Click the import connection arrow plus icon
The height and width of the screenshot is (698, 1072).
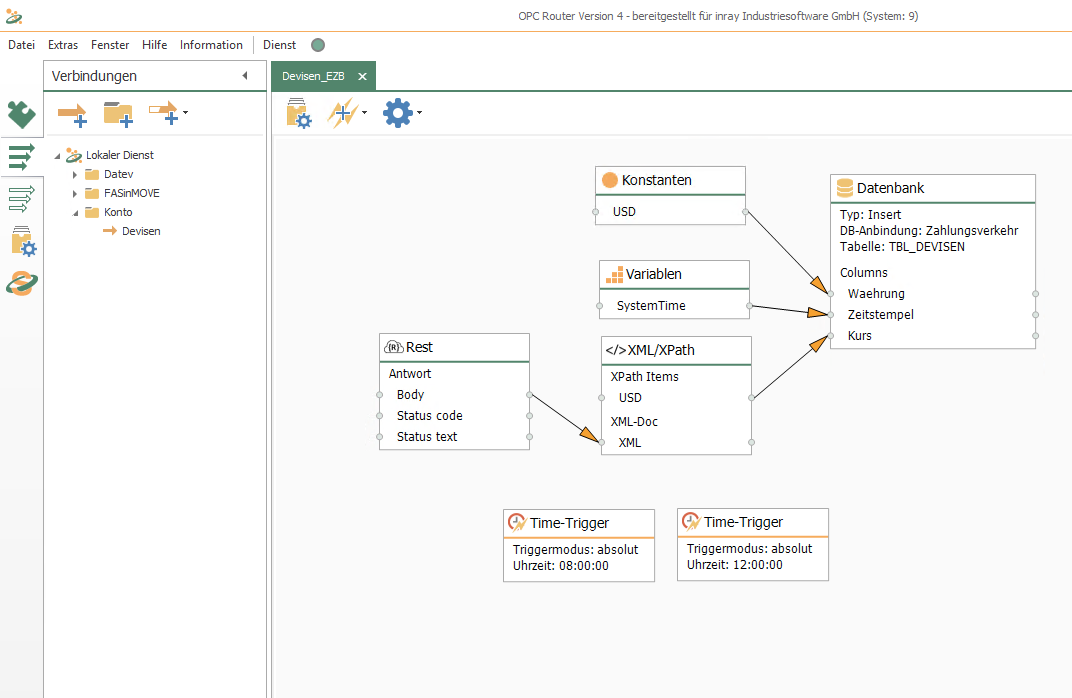point(163,113)
